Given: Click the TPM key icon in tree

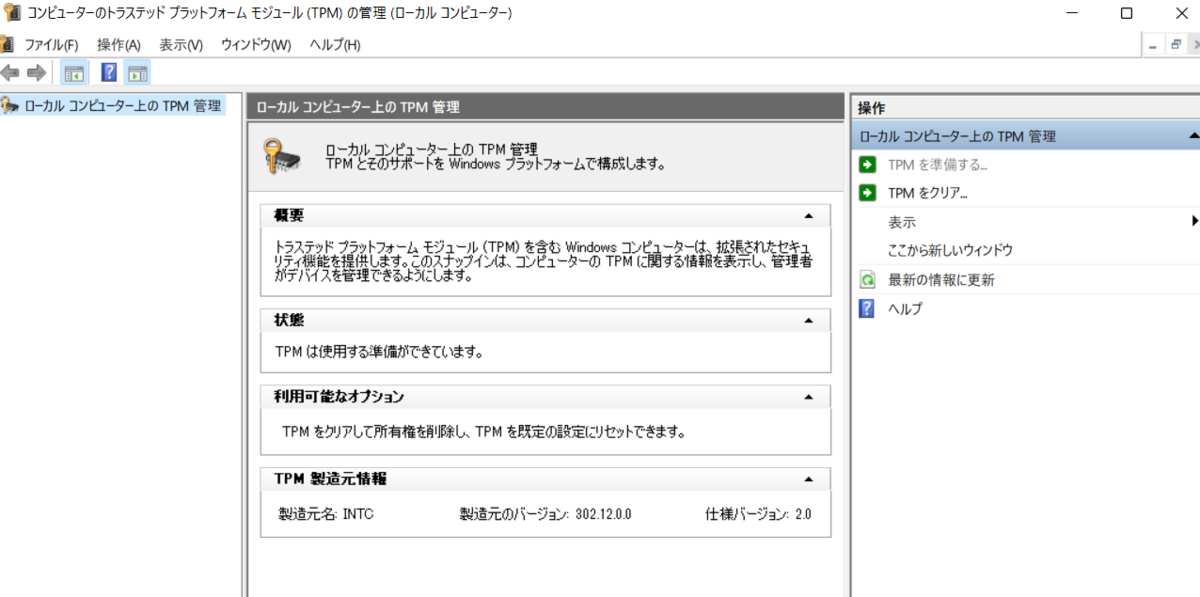Looking at the screenshot, I should pyautogui.click(x=10, y=105).
